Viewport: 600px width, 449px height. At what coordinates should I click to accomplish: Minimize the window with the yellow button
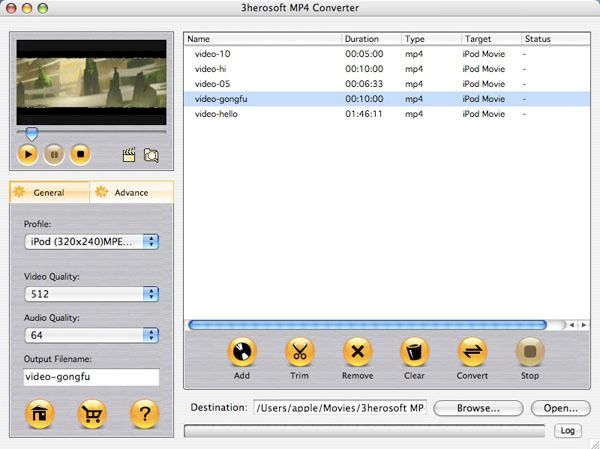point(27,8)
